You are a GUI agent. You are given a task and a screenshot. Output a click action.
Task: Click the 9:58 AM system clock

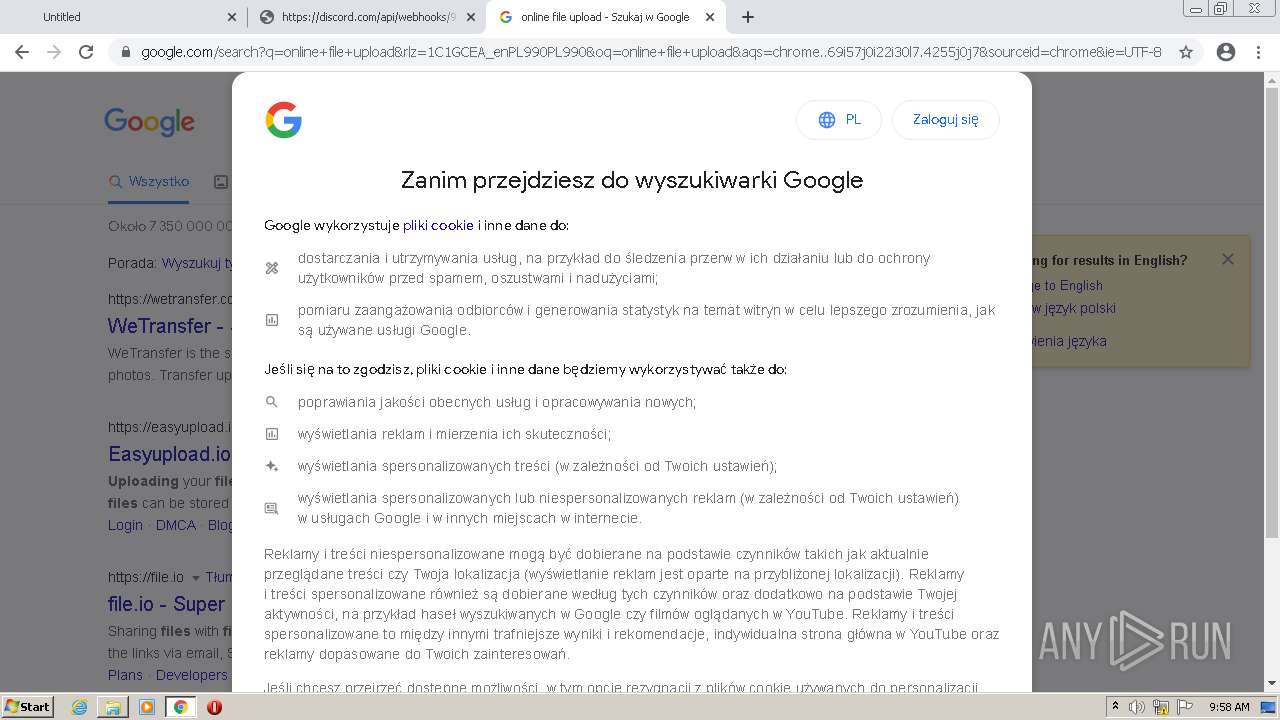coord(1229,707)
